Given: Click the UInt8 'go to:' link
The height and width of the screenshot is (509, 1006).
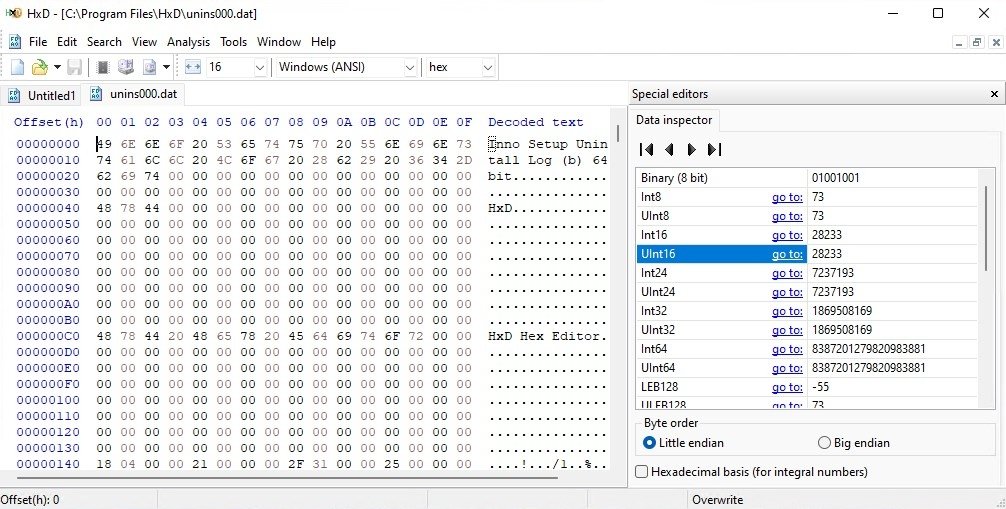Looking at the screenshot, I should click(x=787, y=216).
